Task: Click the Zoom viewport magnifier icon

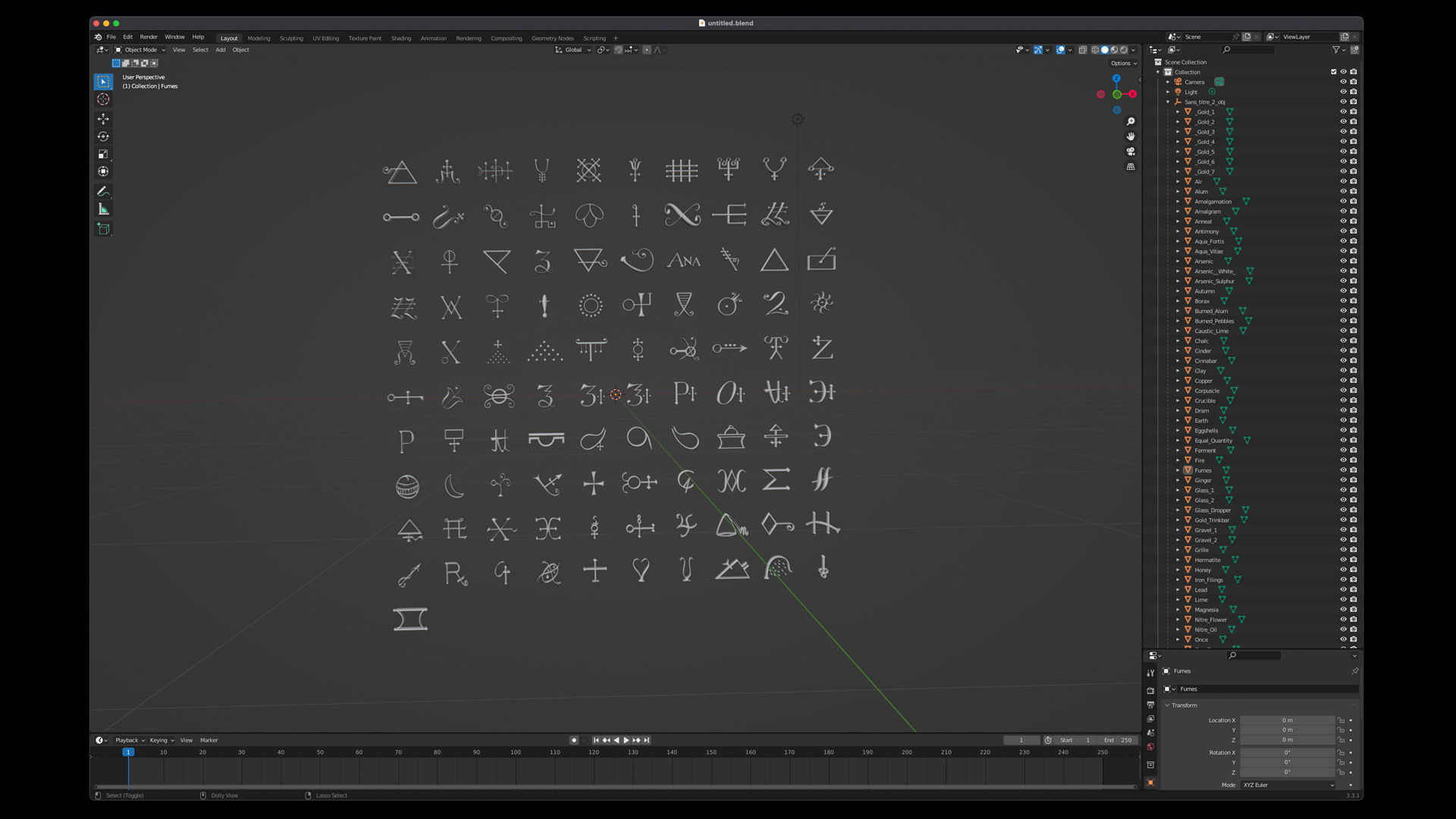Action: click(x=1131, y=121)
